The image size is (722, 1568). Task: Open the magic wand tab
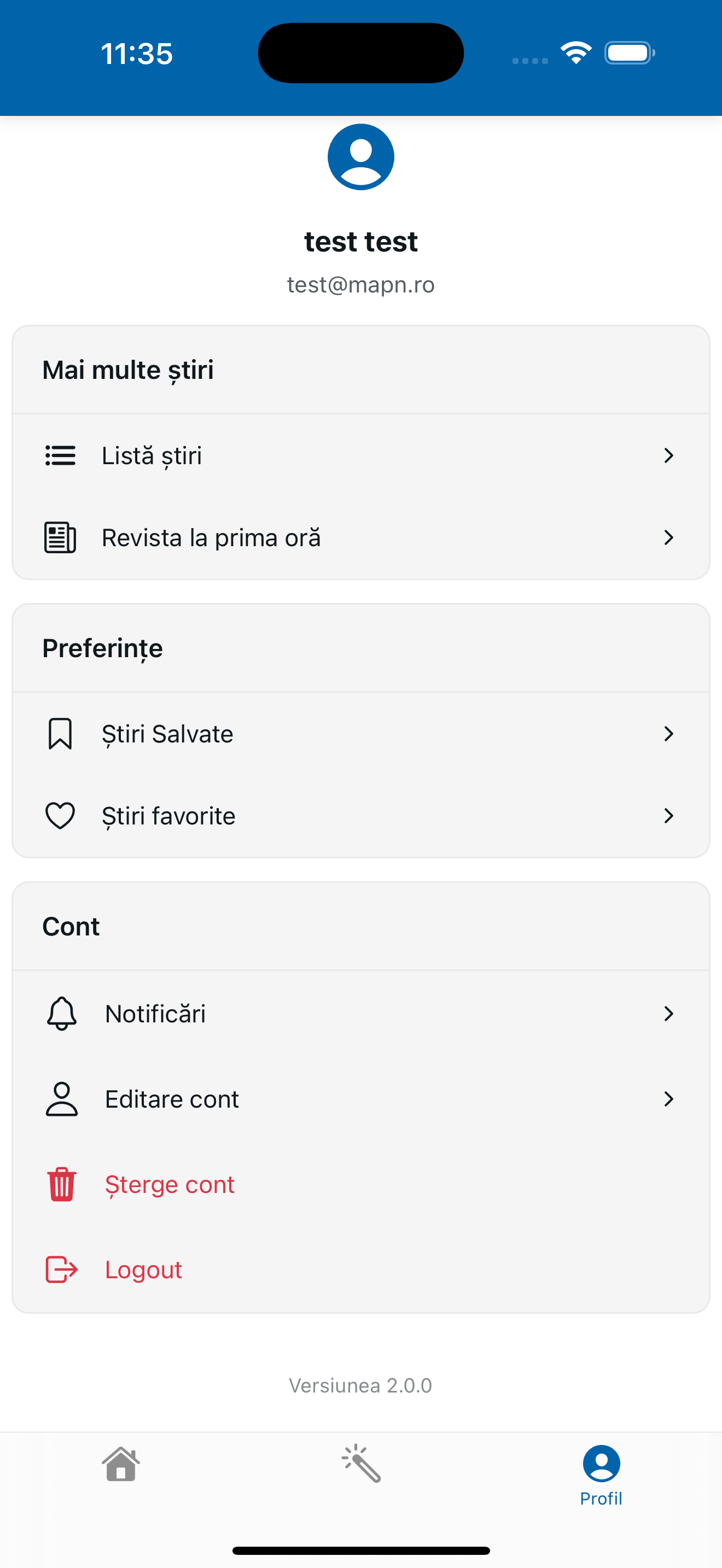point(361,1464)
